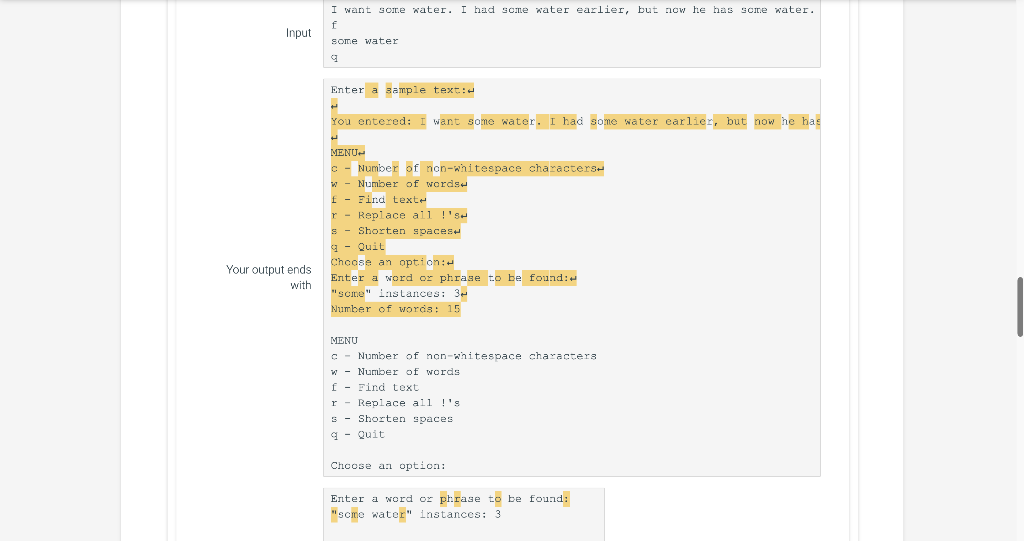1024x541 pixels.
Task: Click unhighlighted "Choose an option:" line
Action: (x=388, y=467)
